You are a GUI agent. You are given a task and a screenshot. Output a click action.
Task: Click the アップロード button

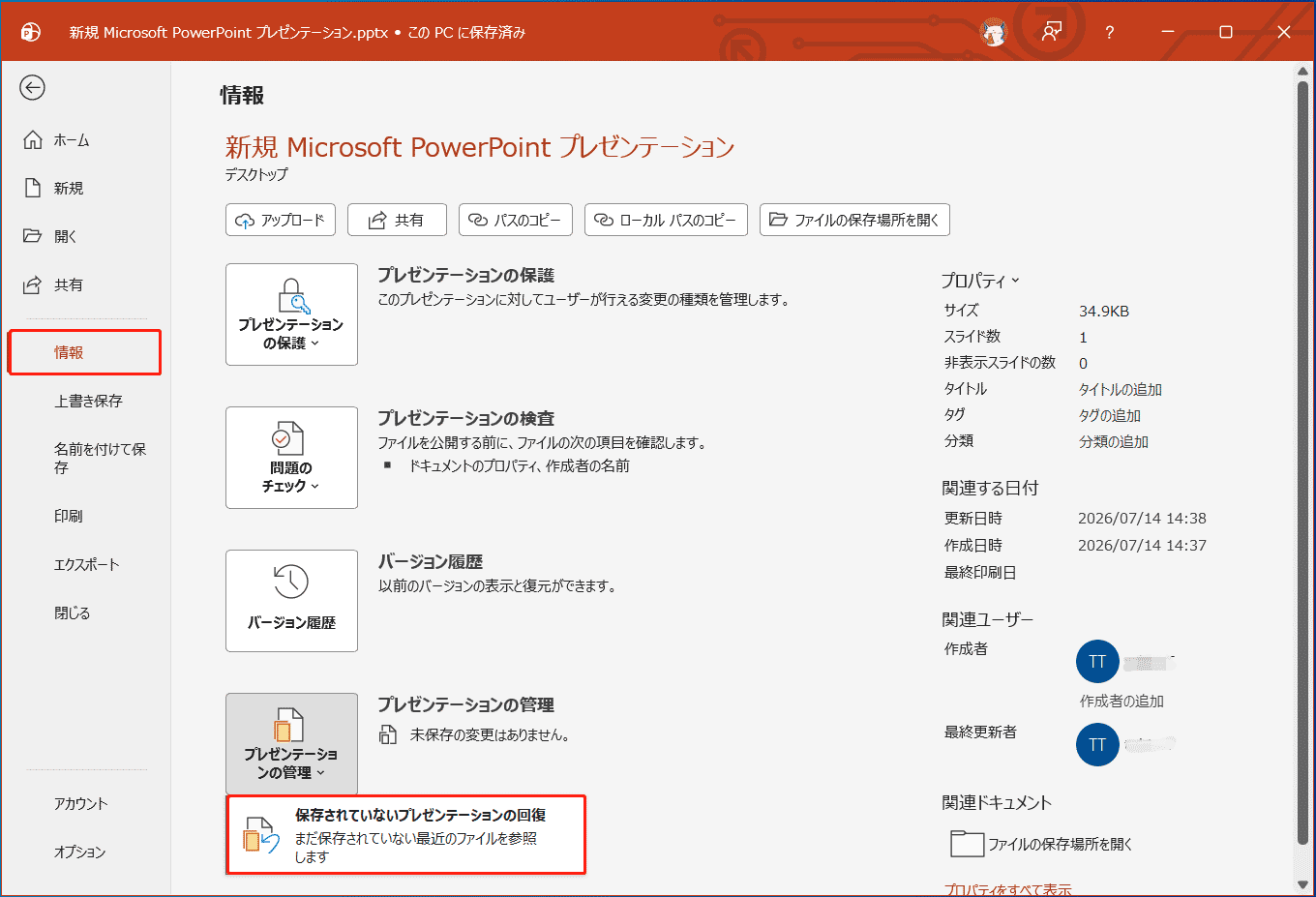pyautogui.click(x=281, y=220)
